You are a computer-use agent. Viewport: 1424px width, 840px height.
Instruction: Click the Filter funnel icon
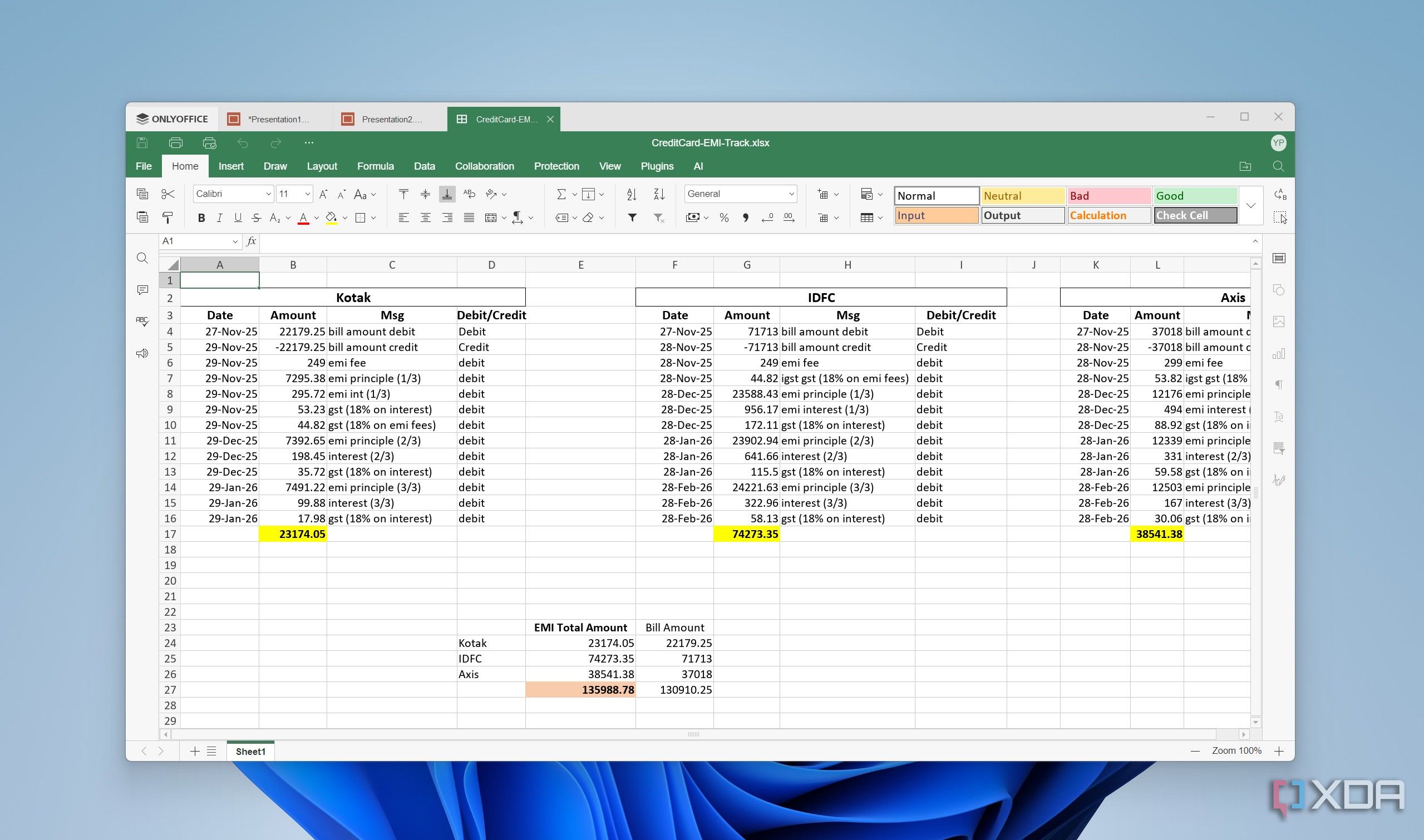click(x=633, y=218)
